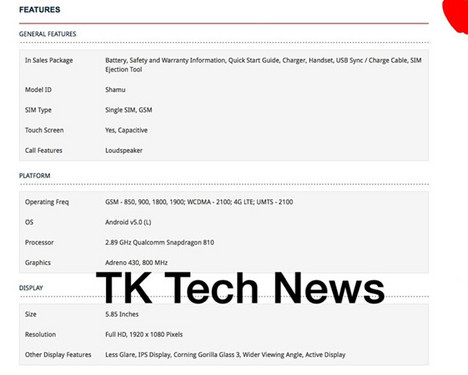Click the TK Tech News watermark

tap(240, 288)
